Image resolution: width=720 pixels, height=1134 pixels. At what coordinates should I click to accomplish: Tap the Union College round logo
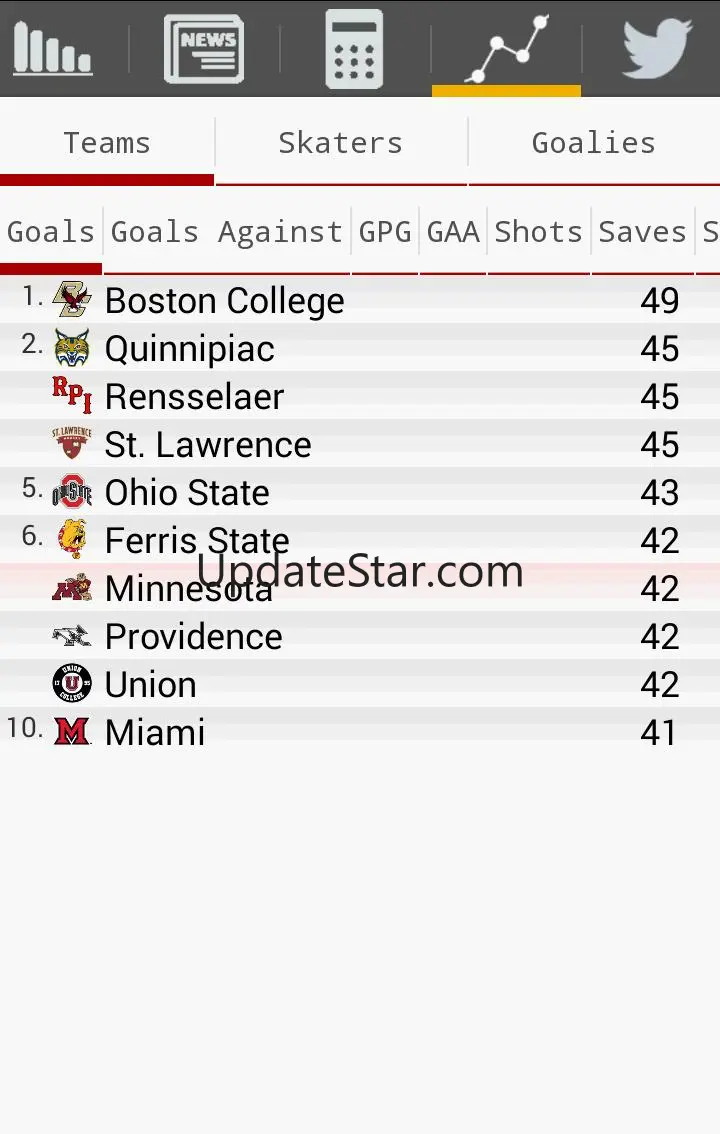pos(71,684)
